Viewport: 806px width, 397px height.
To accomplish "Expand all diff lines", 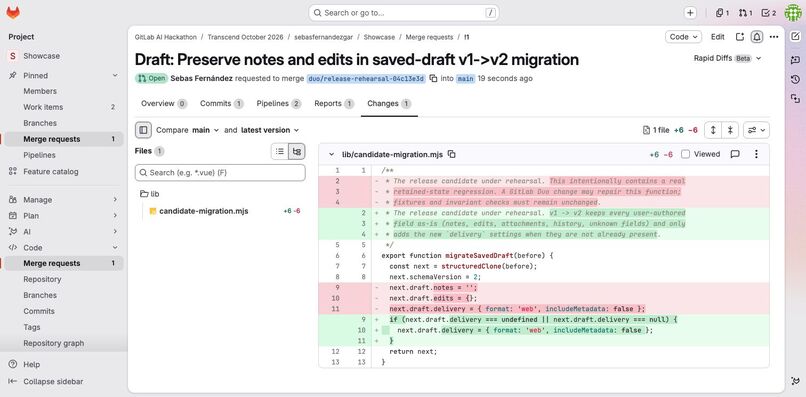I will click(x=713, y=130).
